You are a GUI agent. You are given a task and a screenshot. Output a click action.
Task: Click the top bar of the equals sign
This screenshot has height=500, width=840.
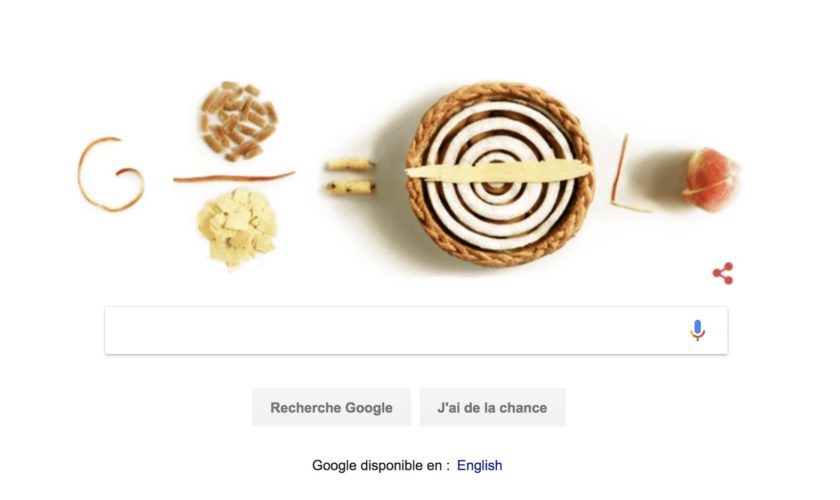pos(351,165)
